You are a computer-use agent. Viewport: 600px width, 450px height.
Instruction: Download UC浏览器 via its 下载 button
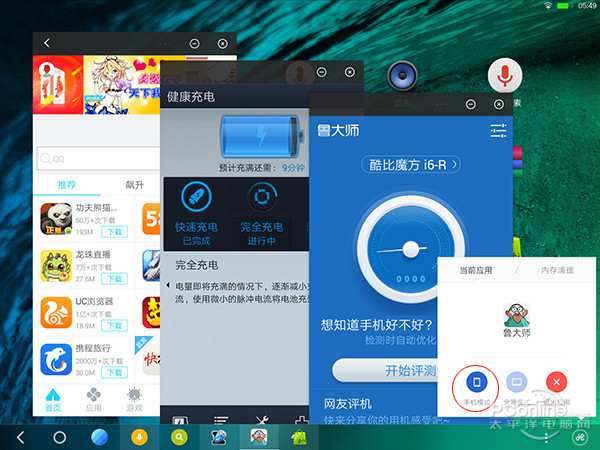pos(114,326)
